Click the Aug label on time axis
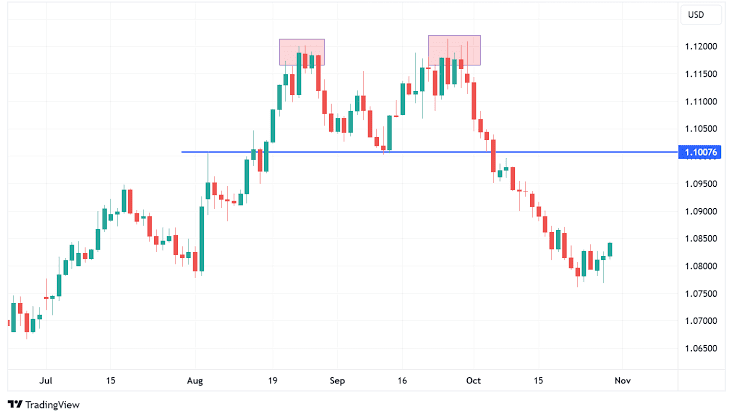 point(195,381)
